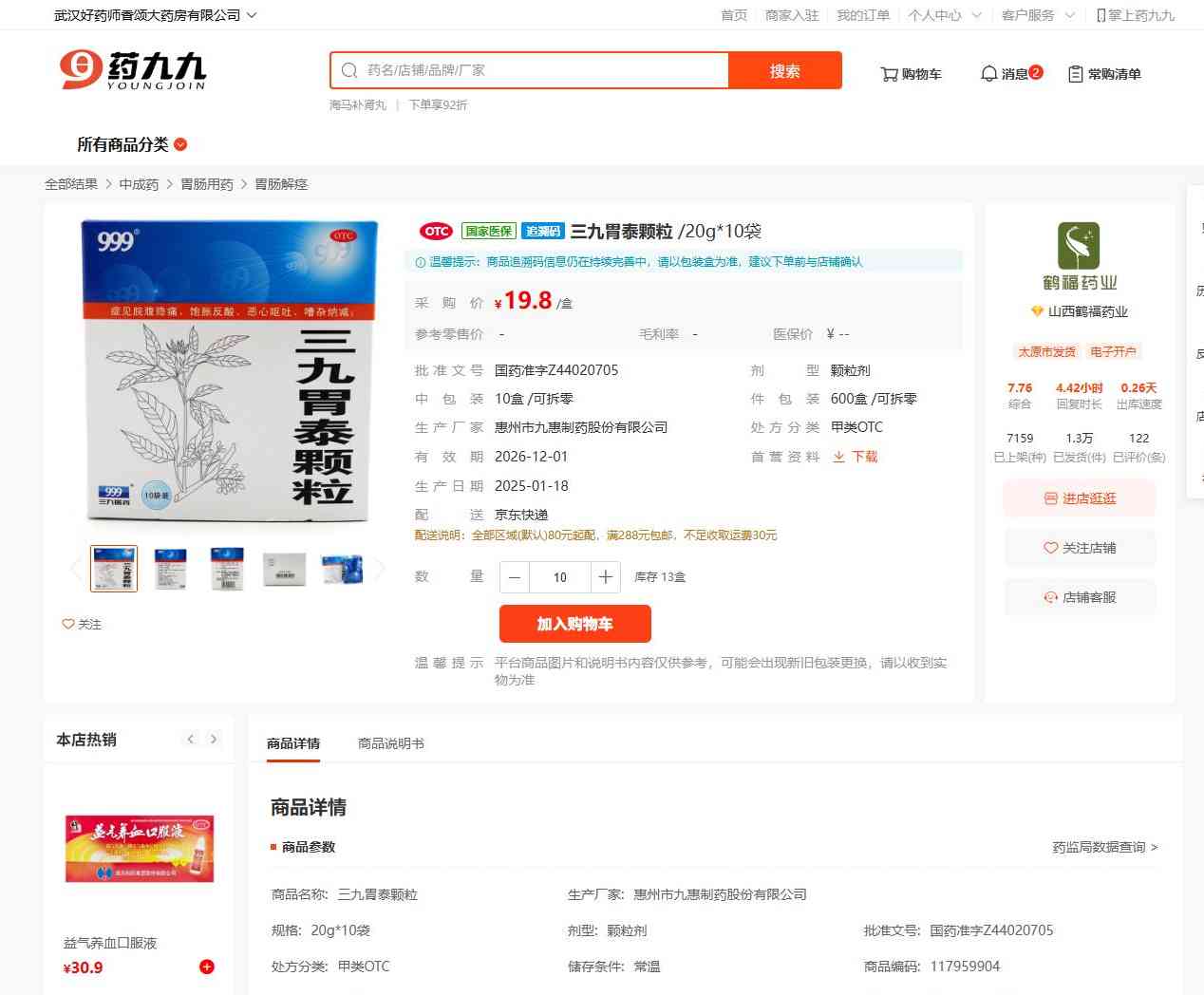Viewport: 1204px width, 995px height.
Task: Select the second product thumbnail image
Action: pos(170,569)
